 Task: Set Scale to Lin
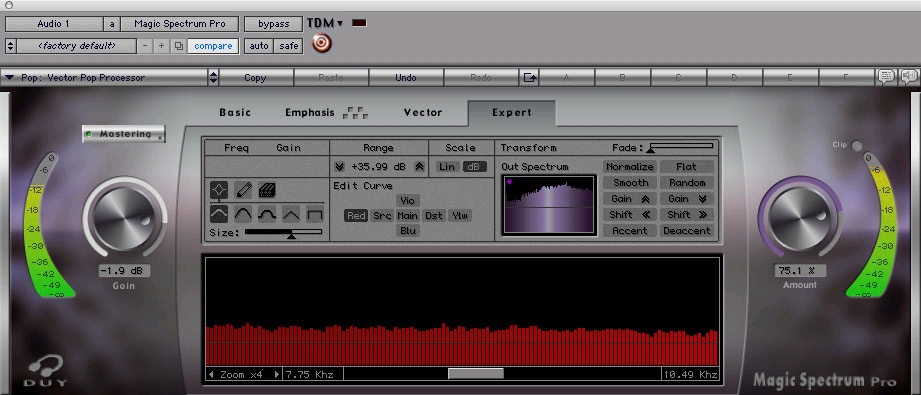[x=447, y=167]
